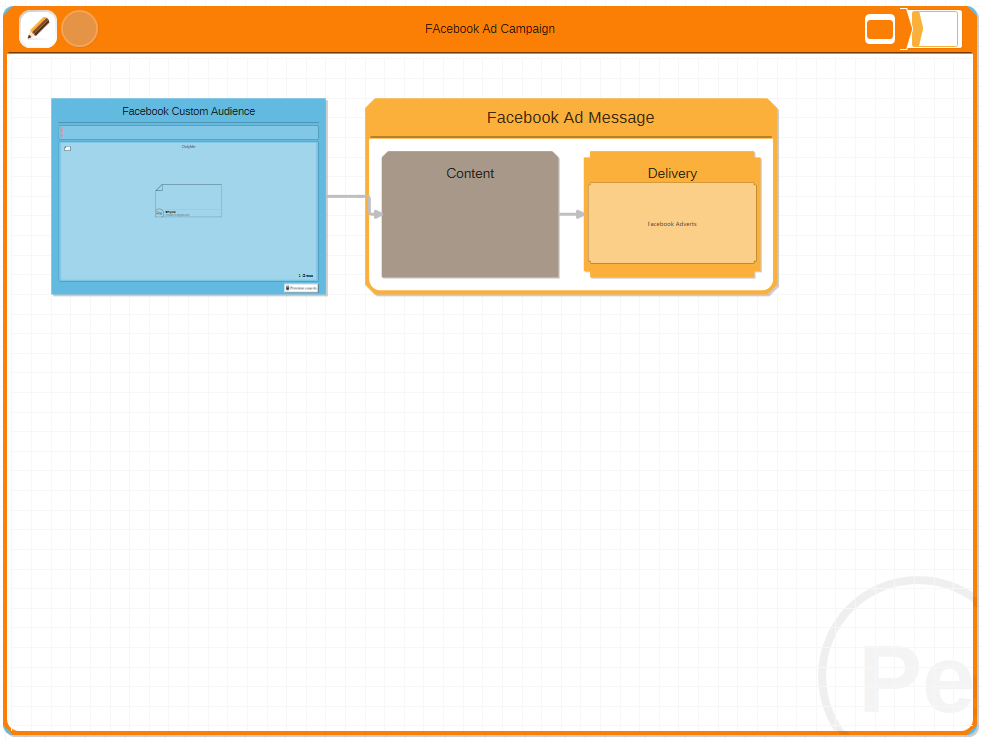Image resolution: width=982 pixels, height=741 pixels.
Task: Click the Facebook Ad Message header
Action: click(x=571, y=118)
